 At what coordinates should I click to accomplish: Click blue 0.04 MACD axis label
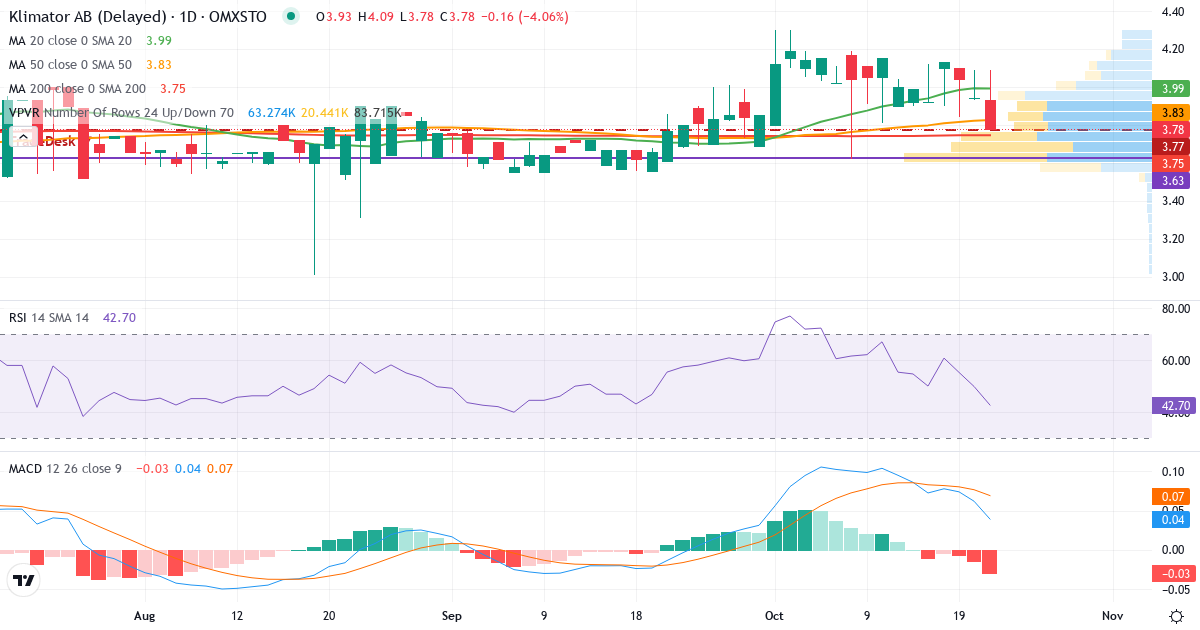pos(1170,519)
